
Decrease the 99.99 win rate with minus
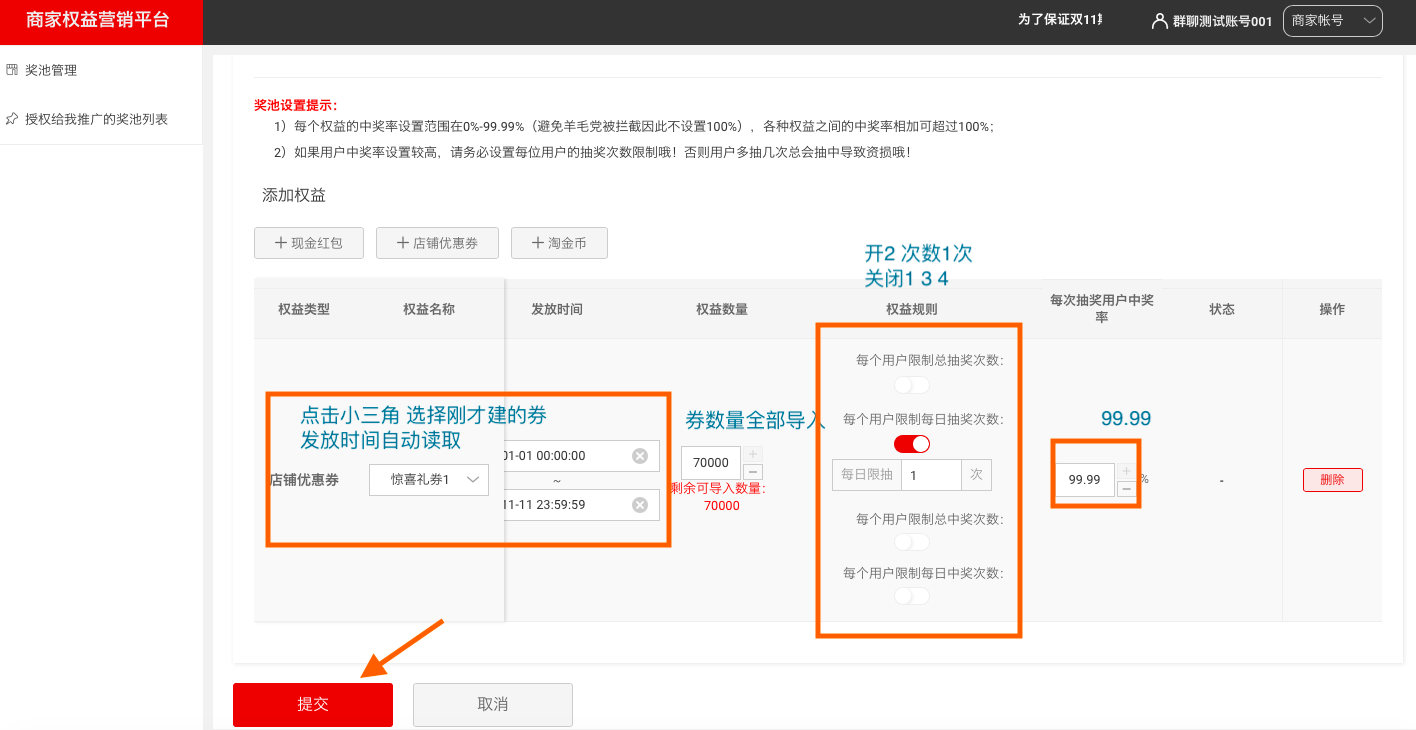coord(1126,489)
